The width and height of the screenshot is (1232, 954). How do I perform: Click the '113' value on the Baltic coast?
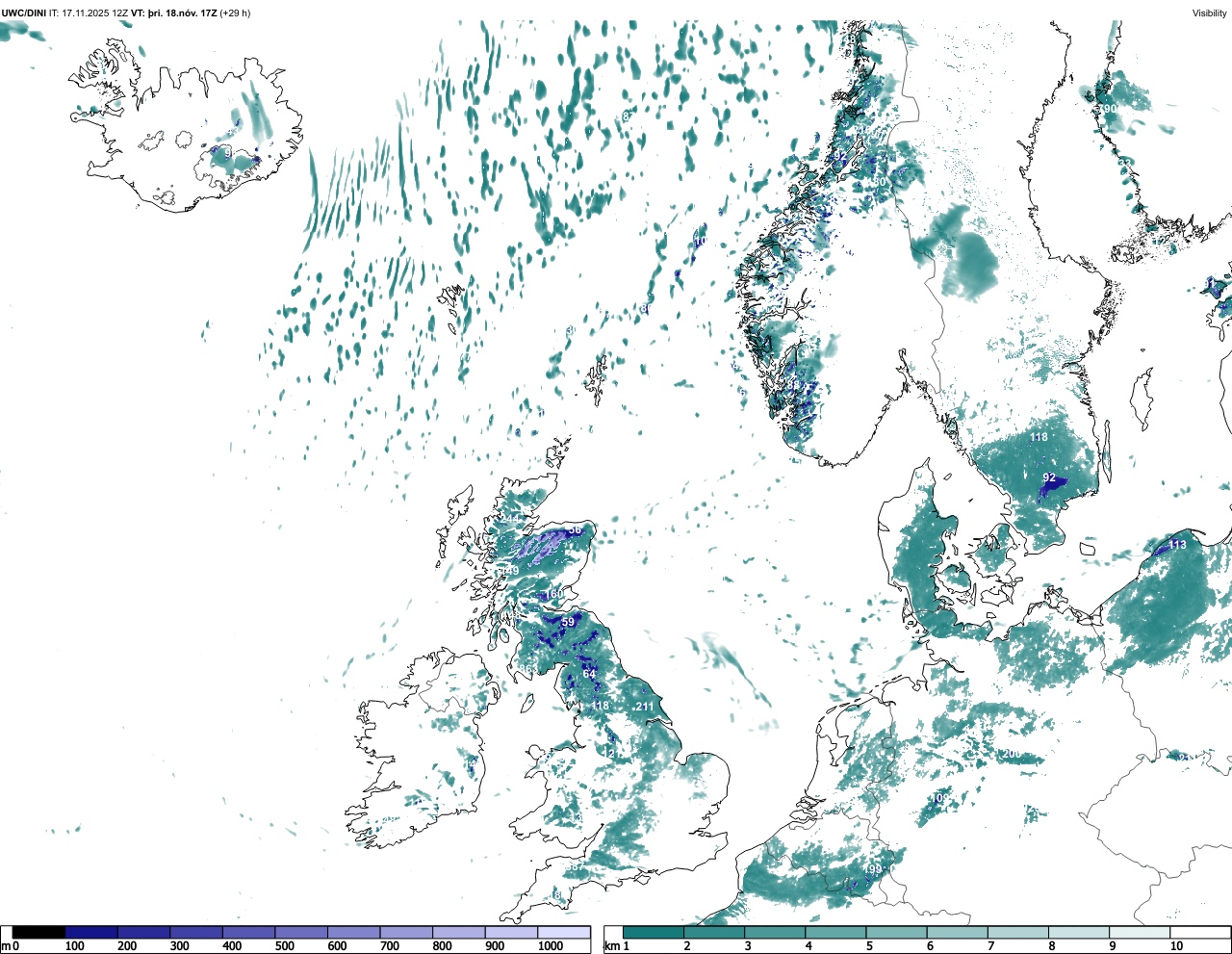(1177, 544)
